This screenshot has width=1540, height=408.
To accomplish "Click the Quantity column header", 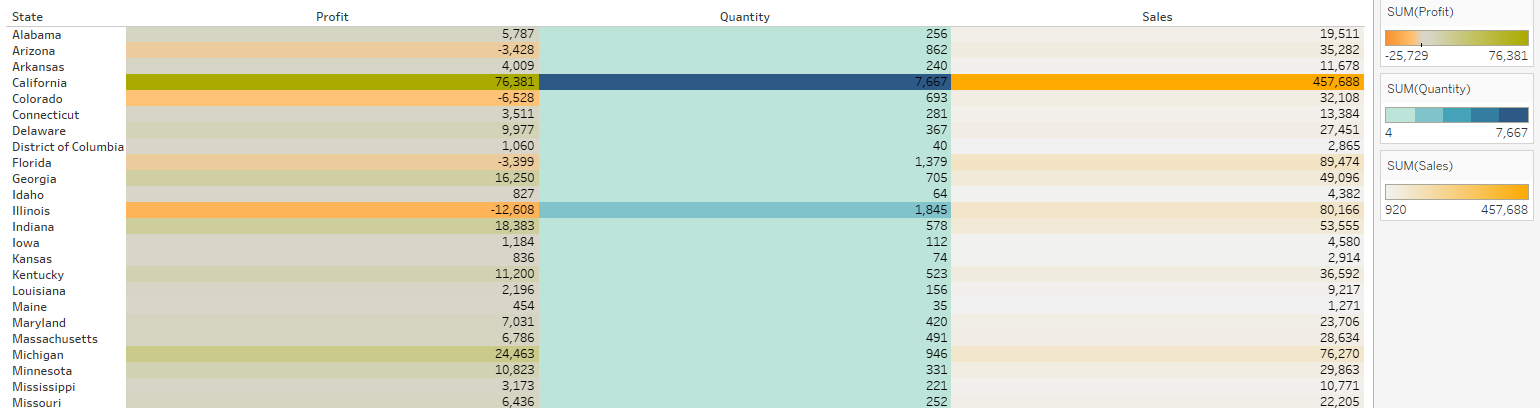I will tap(745, 17).
